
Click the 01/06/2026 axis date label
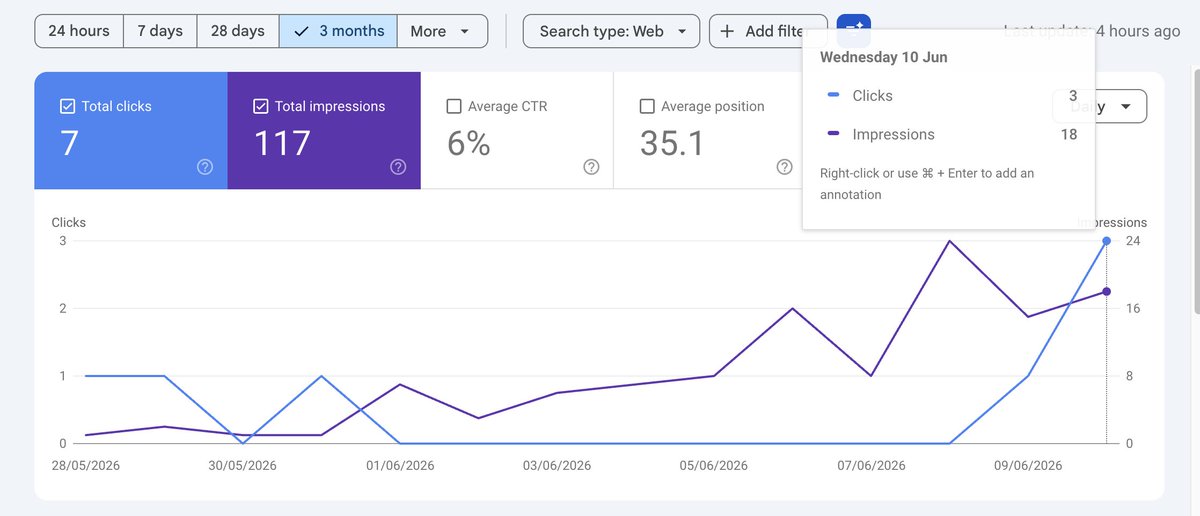point(400,466)
